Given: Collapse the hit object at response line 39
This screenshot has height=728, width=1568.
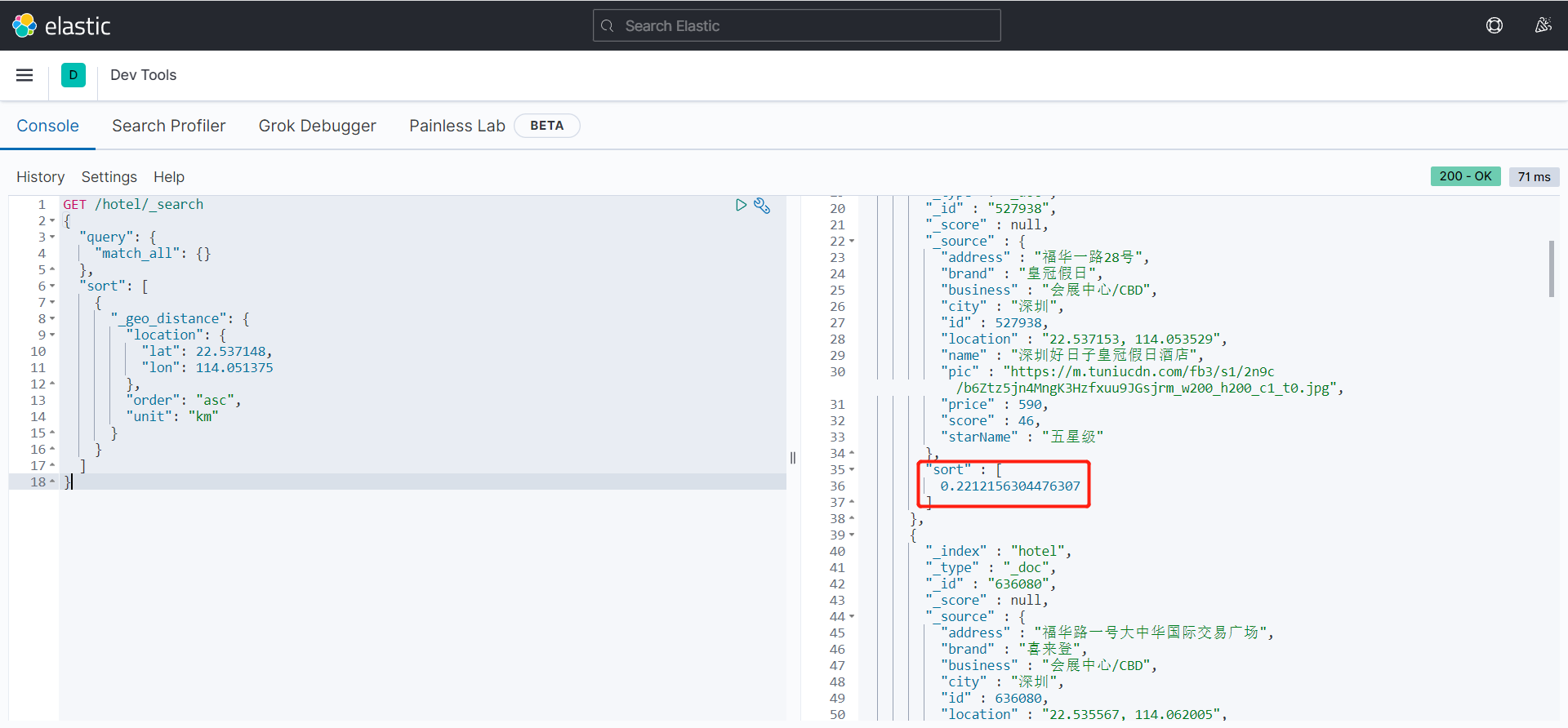Looking at the screenshot, I should (x=852, y=535).
